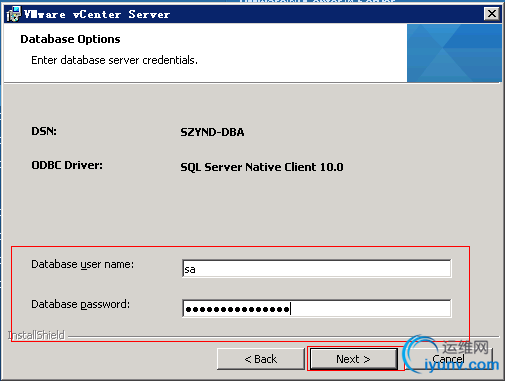This screenshot has width=505, height=381.
Task: Click the ODBC Driver label
Action: 67,165
